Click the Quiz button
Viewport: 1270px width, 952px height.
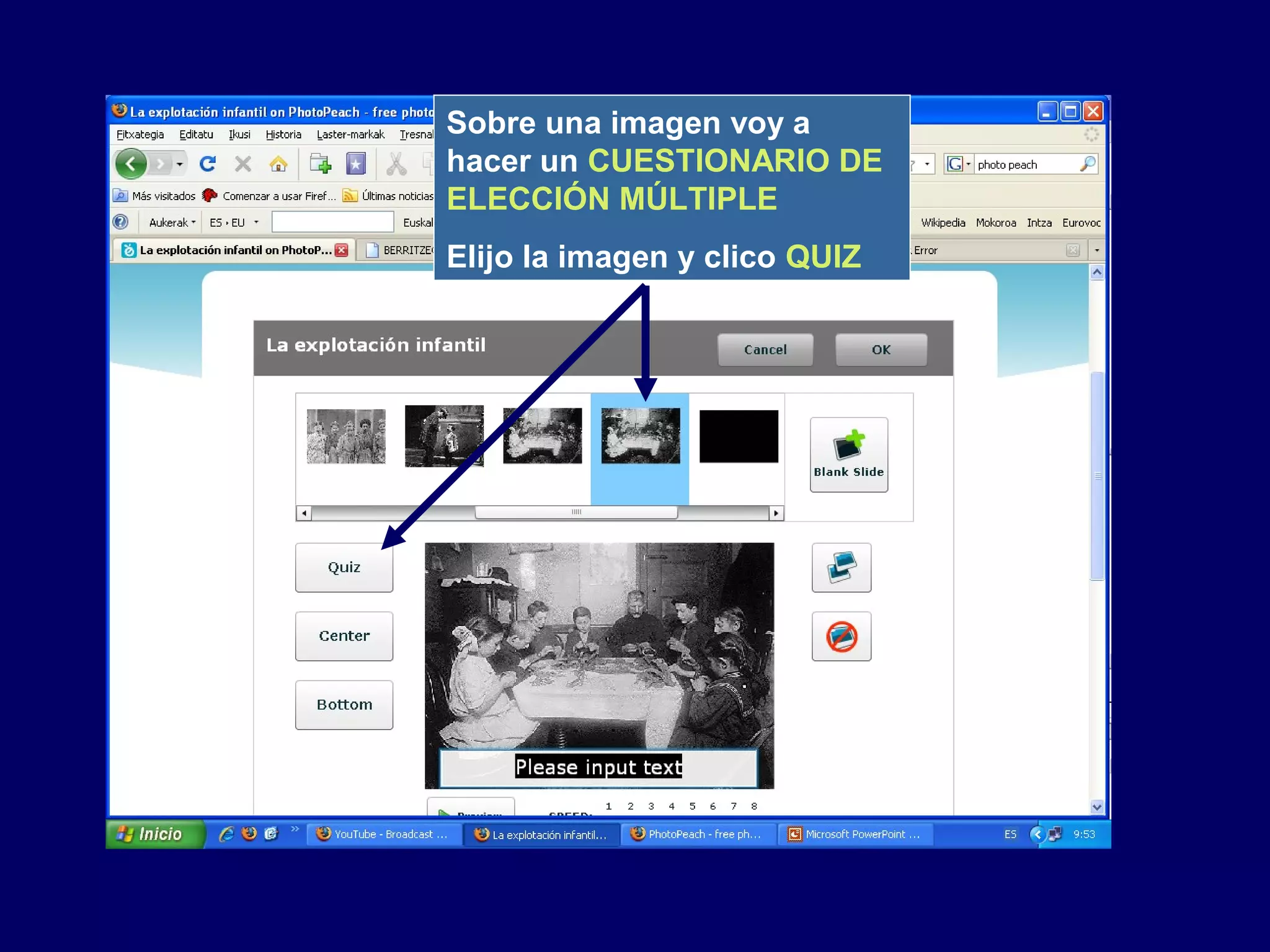(344, 568)
